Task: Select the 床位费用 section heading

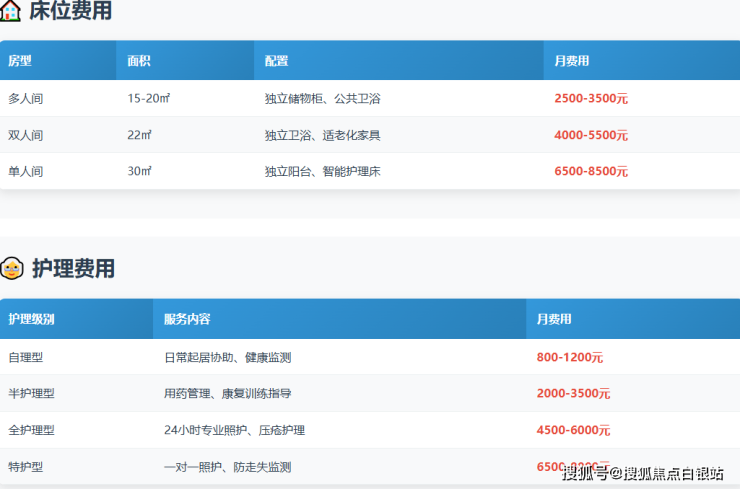Action: pos(70,11)
